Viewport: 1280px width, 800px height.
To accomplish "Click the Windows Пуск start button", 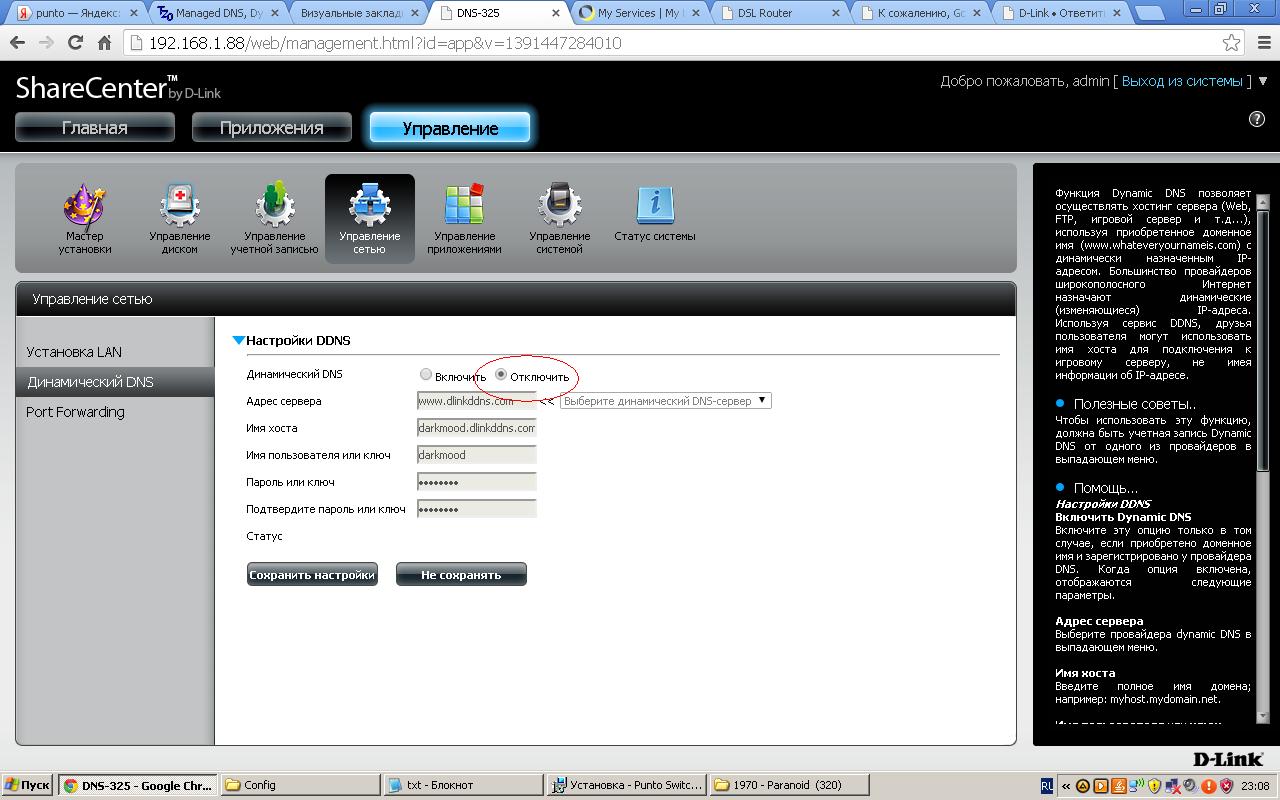I will tap(28, 785).
